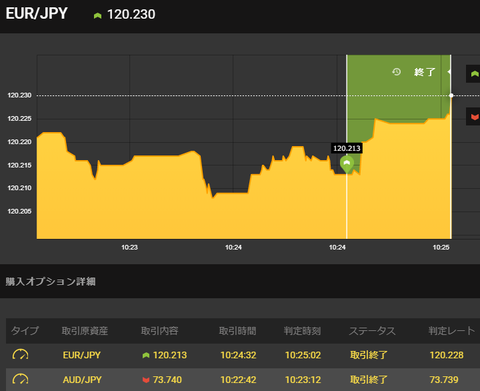Viewport: 480px width, 391px height.
Task: Click the 120.213 price label on chart
Action: pos(347,148)
